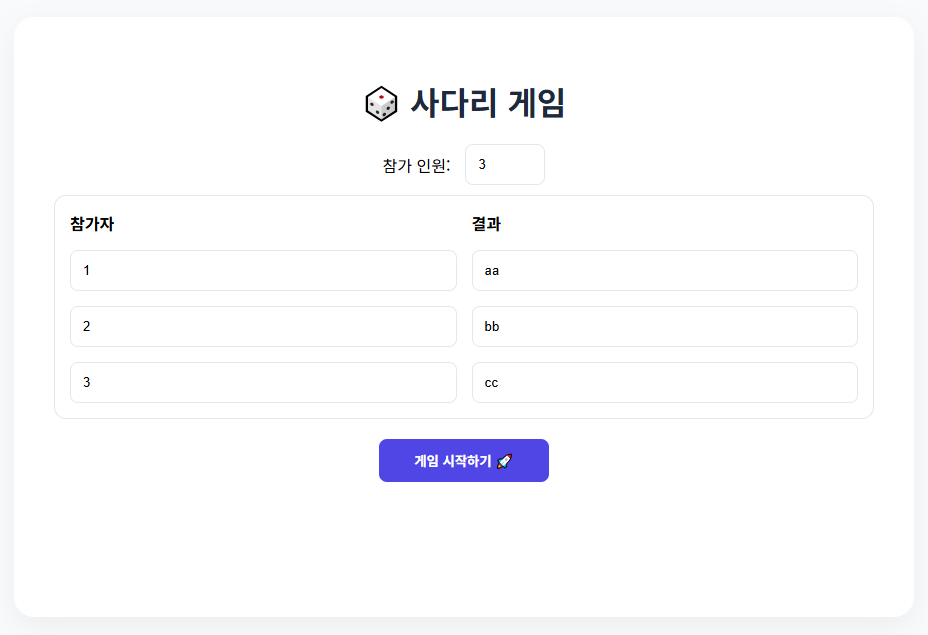928x635 pixels.
Task: Click the purple start game button label text
Action: point(452,460)
